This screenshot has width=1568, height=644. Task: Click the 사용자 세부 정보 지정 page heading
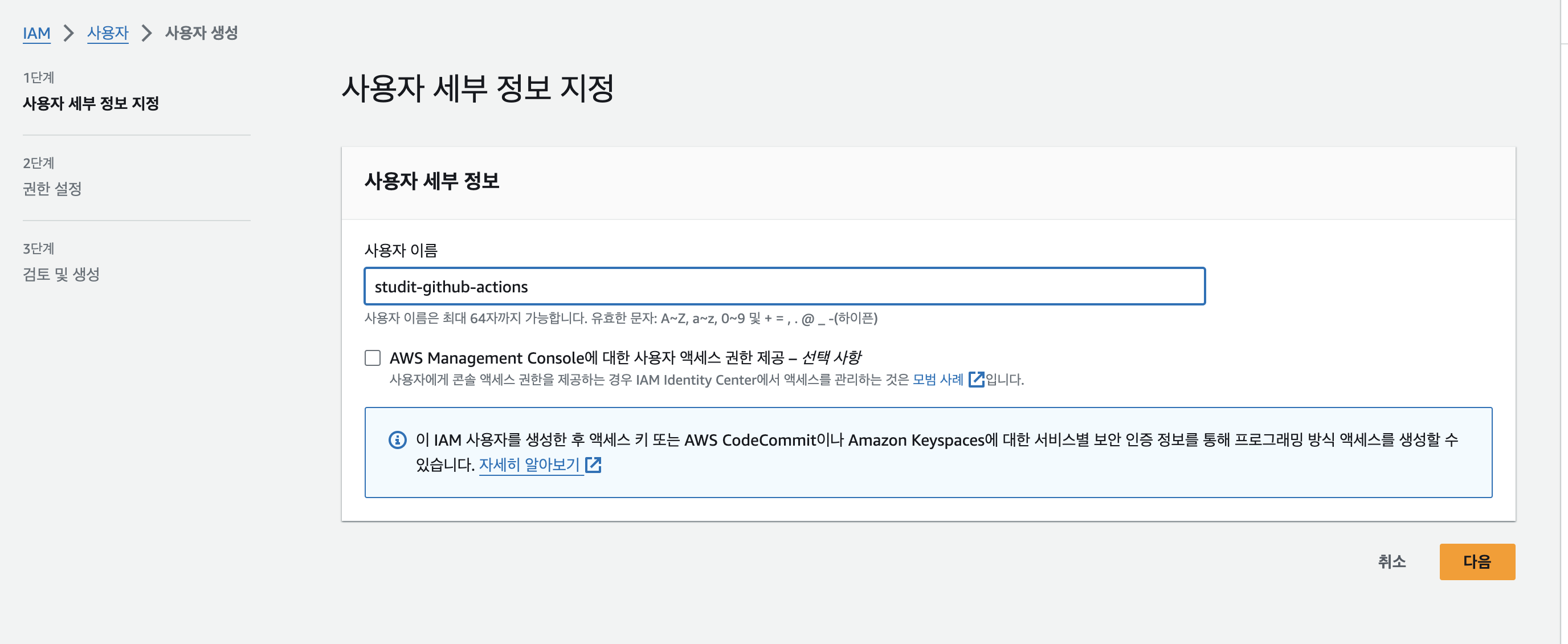(x=478, y=89)
